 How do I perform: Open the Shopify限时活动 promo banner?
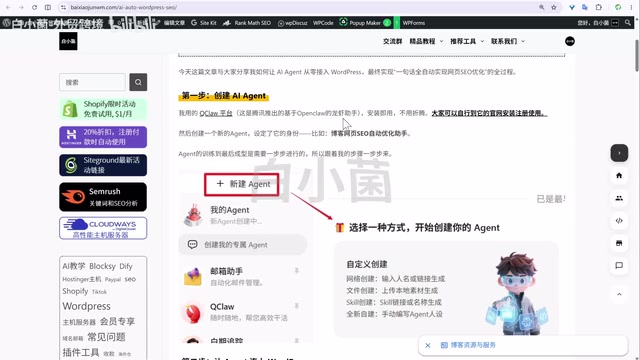(x=103, y=109)
